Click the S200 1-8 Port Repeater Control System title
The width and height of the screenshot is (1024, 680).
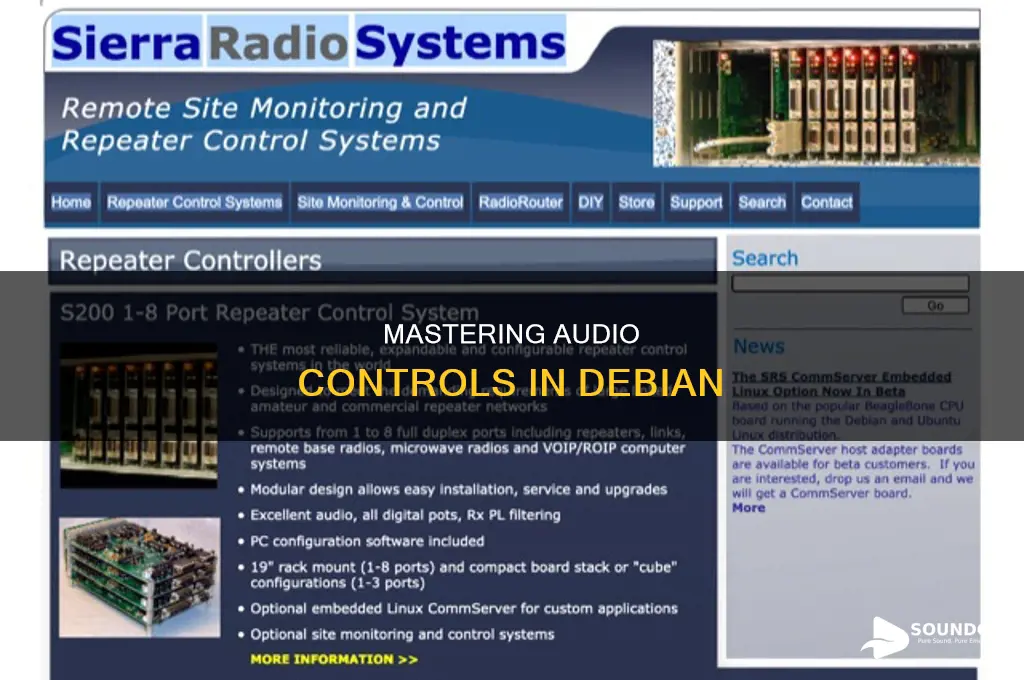coord(269,312)
